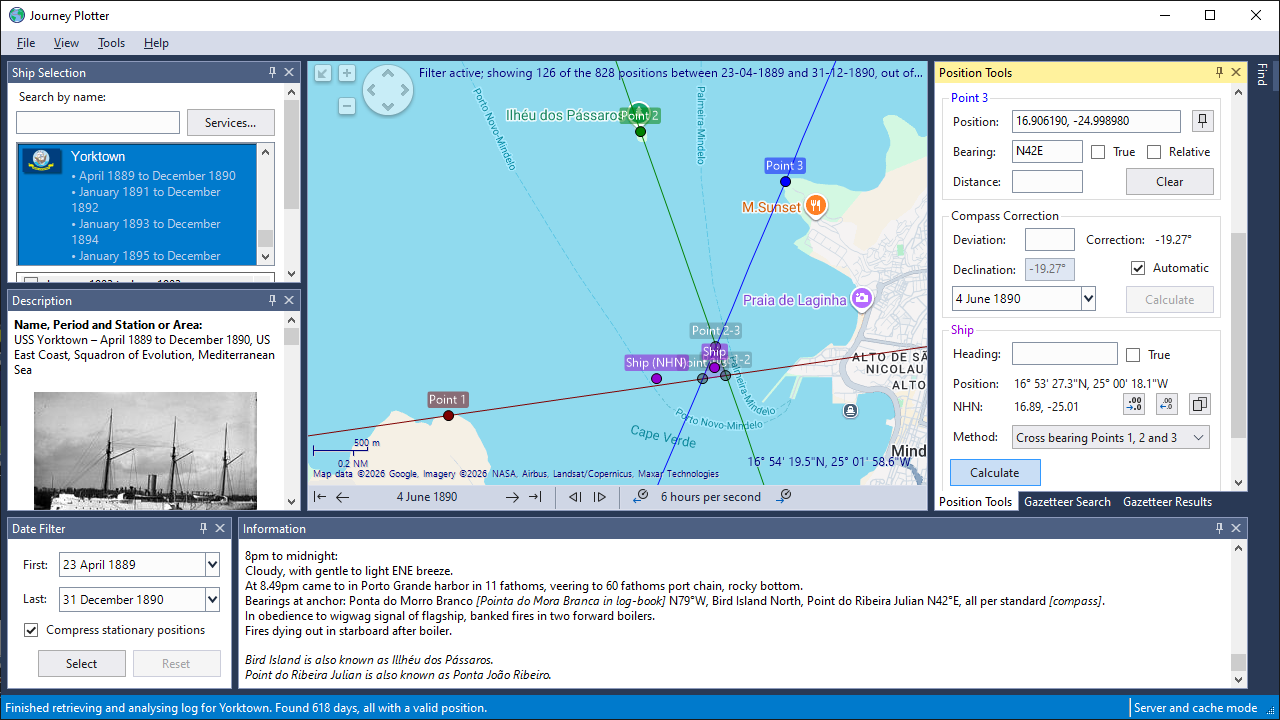
Task: Decrease the playback speed
Action: (x=640, y=496)
